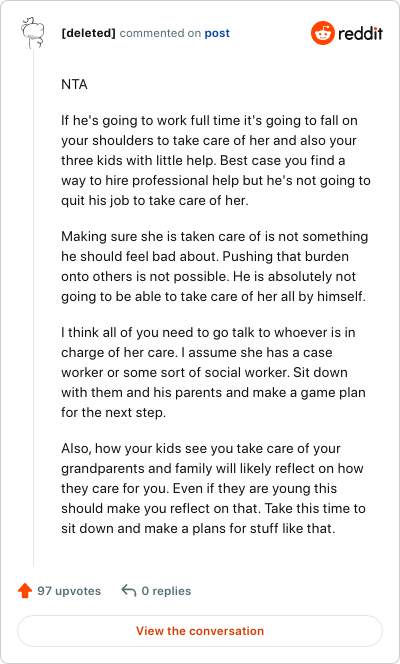Upvote the comment with the orange arrow
This screenshot has height=664, width=400.
click(25, 591)
